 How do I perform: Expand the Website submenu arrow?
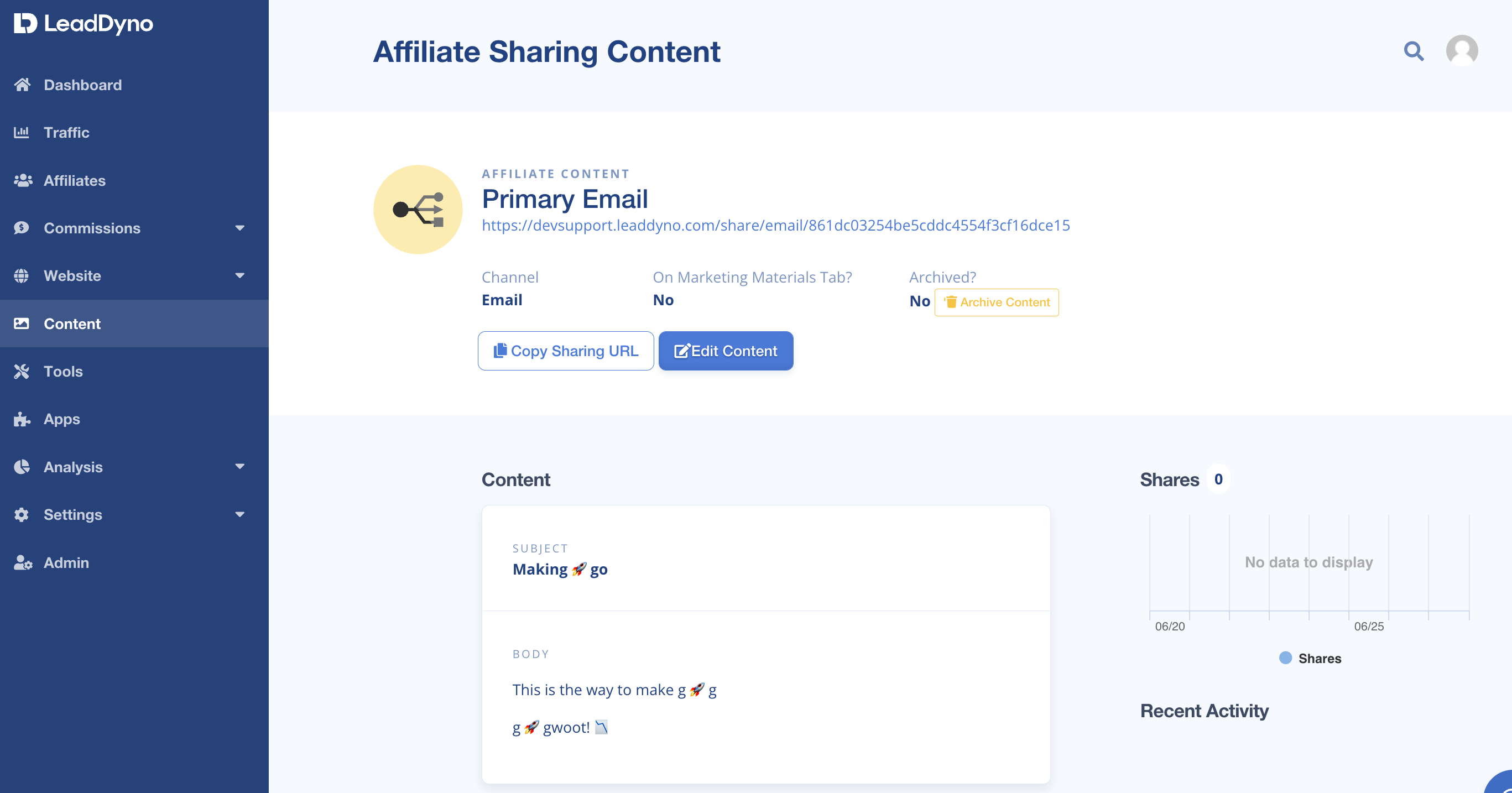point(239,275)
